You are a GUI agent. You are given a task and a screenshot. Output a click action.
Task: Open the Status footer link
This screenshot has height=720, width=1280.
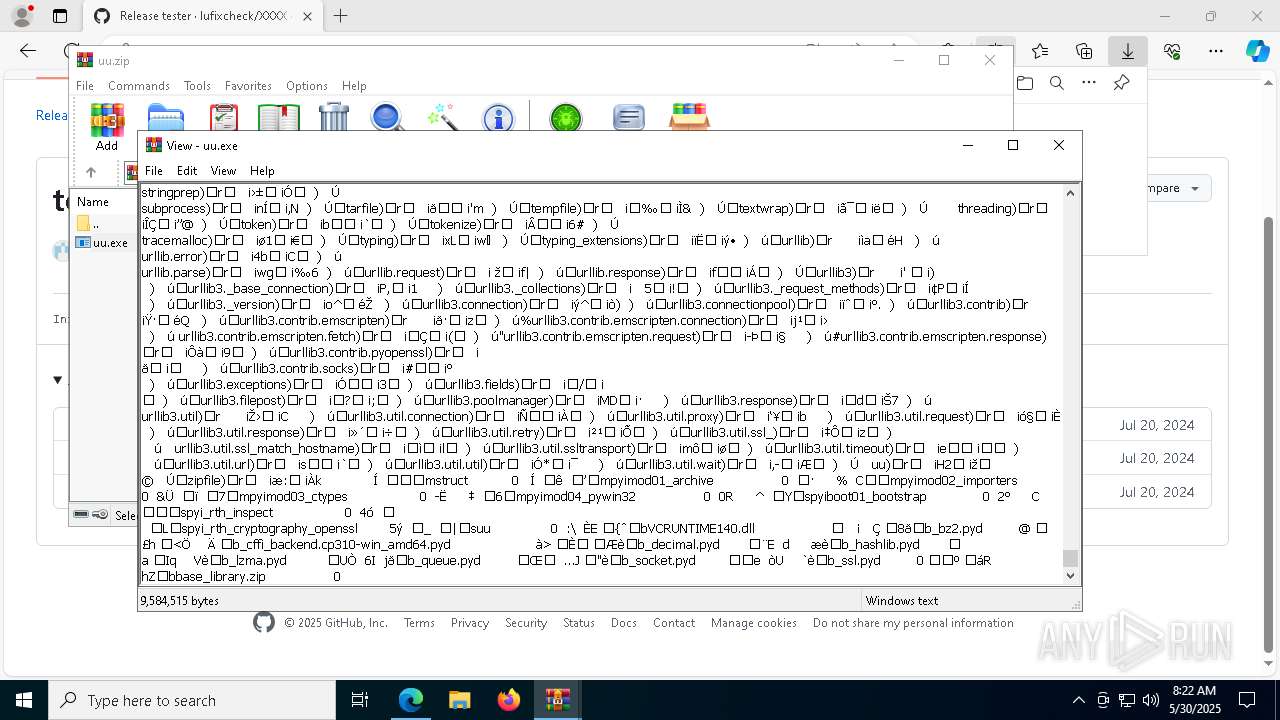click(579, 623)
